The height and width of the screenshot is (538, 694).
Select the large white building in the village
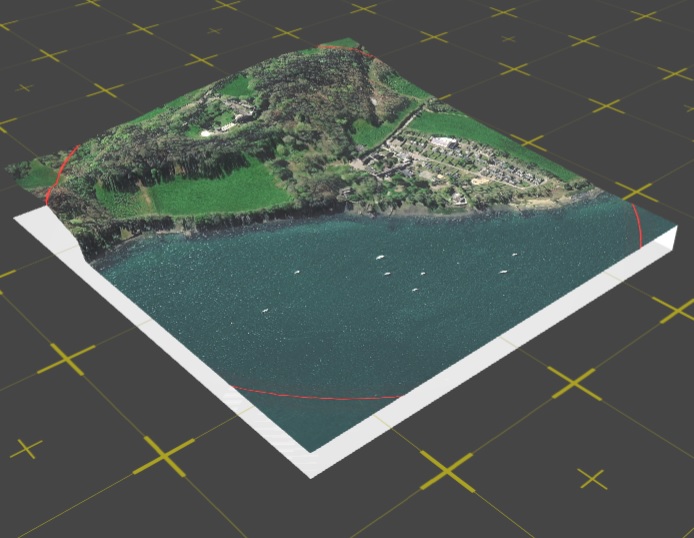click(444, 144)
